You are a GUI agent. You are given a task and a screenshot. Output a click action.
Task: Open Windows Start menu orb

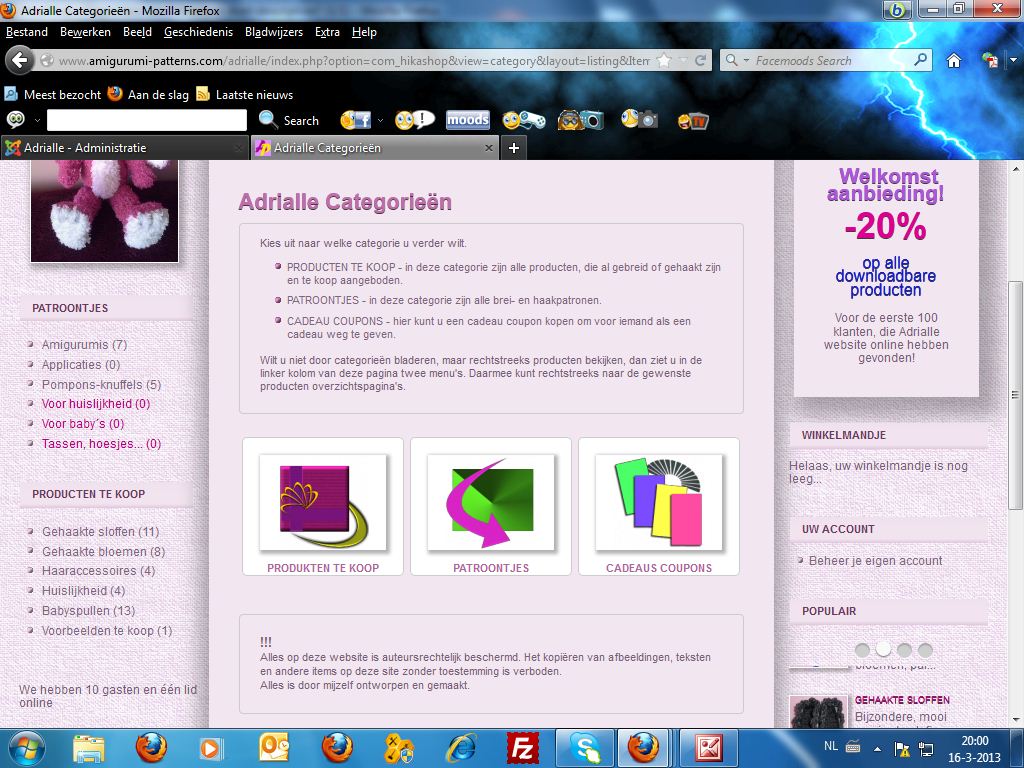[x=26, y=748]
